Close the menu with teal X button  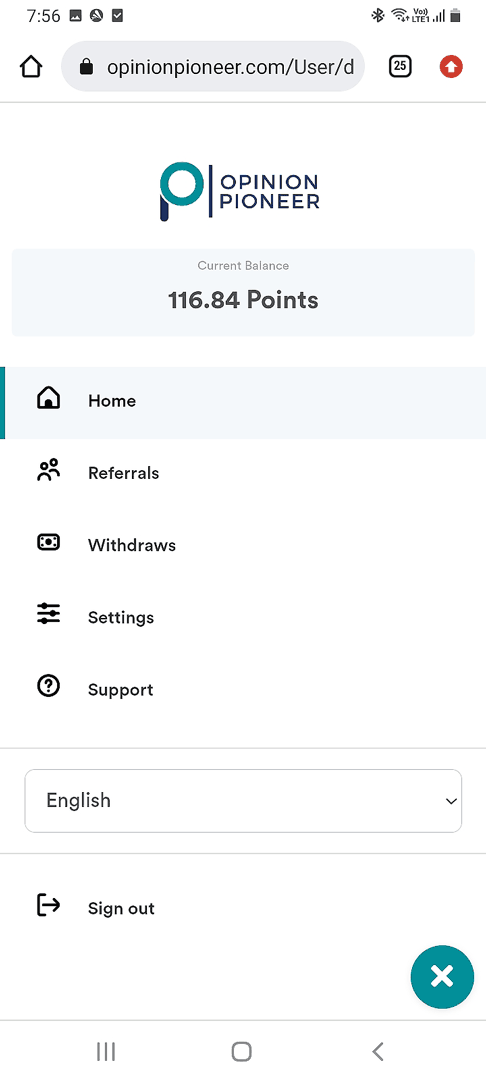(442, 977)
